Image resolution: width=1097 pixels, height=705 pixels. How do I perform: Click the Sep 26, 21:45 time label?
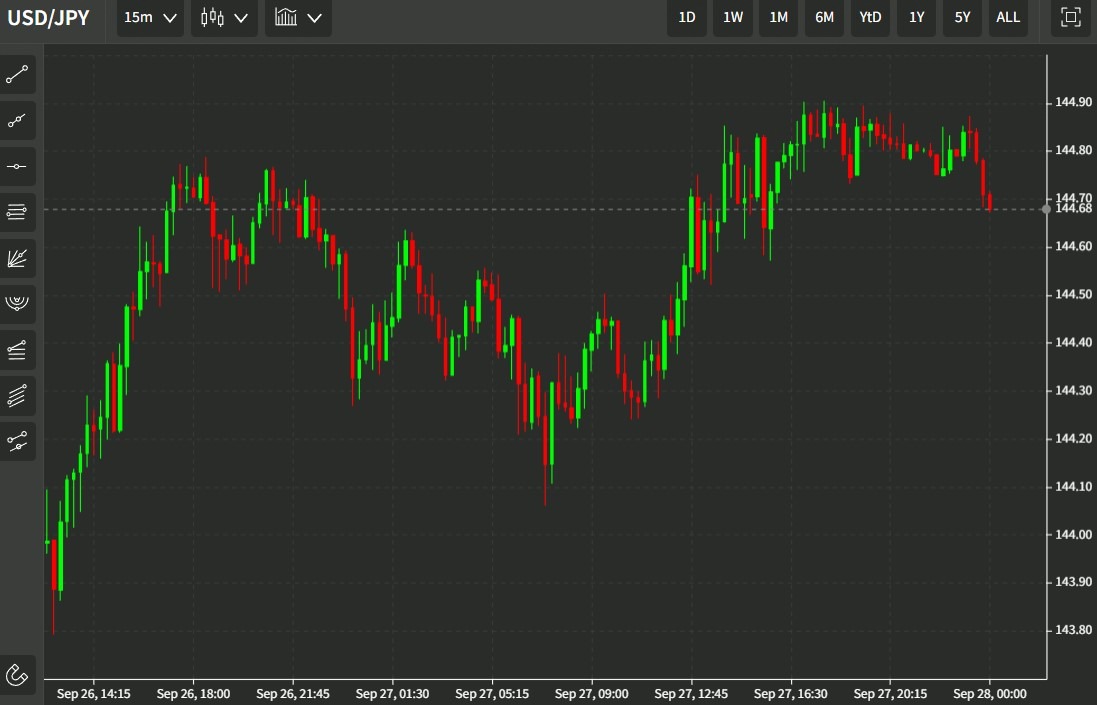pos(292,694)
